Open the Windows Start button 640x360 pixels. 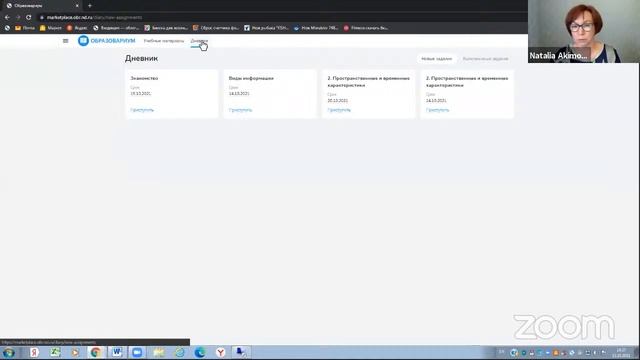pos(9,352)
